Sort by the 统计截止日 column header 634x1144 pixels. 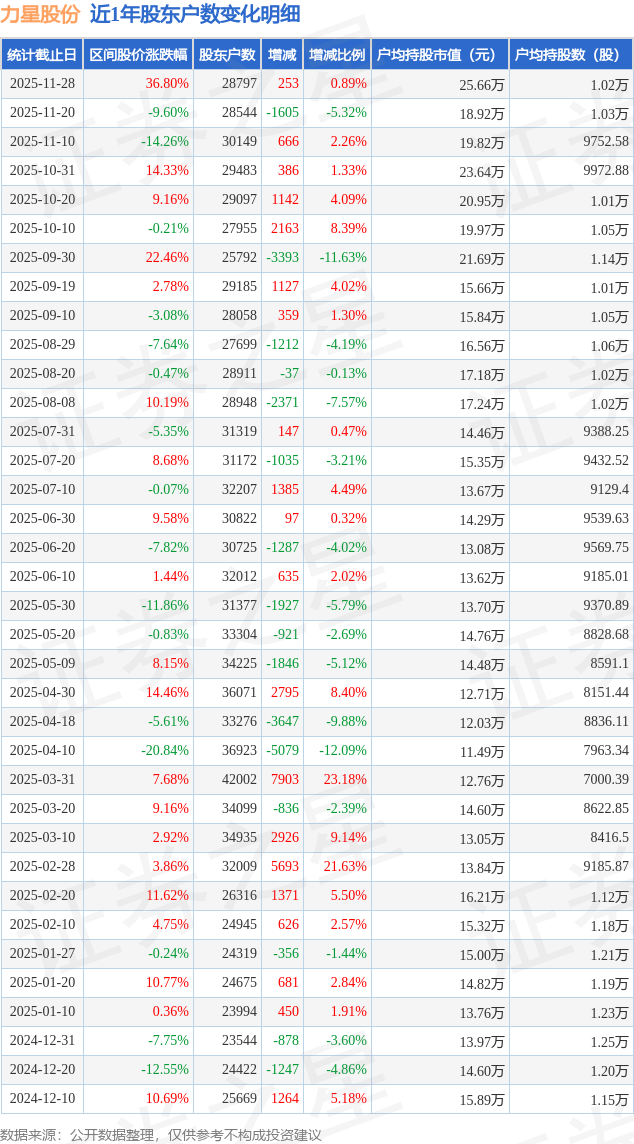click(x=42, y=55)
